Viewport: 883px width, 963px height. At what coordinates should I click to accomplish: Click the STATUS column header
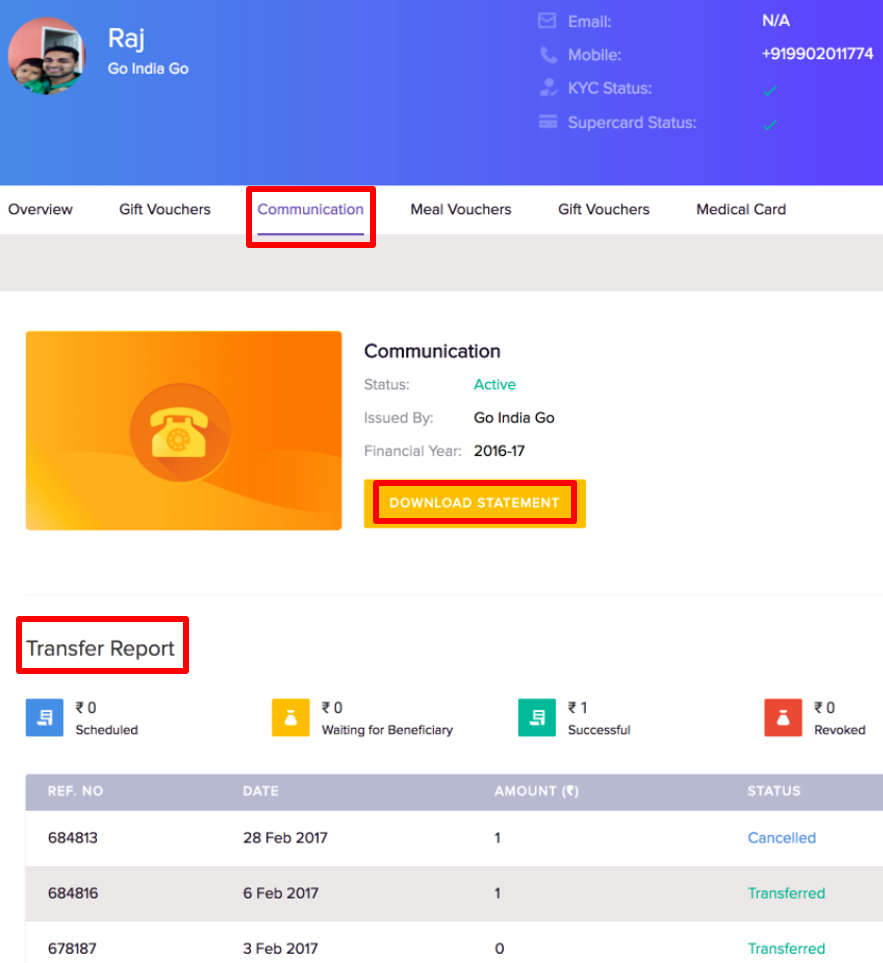774,791
